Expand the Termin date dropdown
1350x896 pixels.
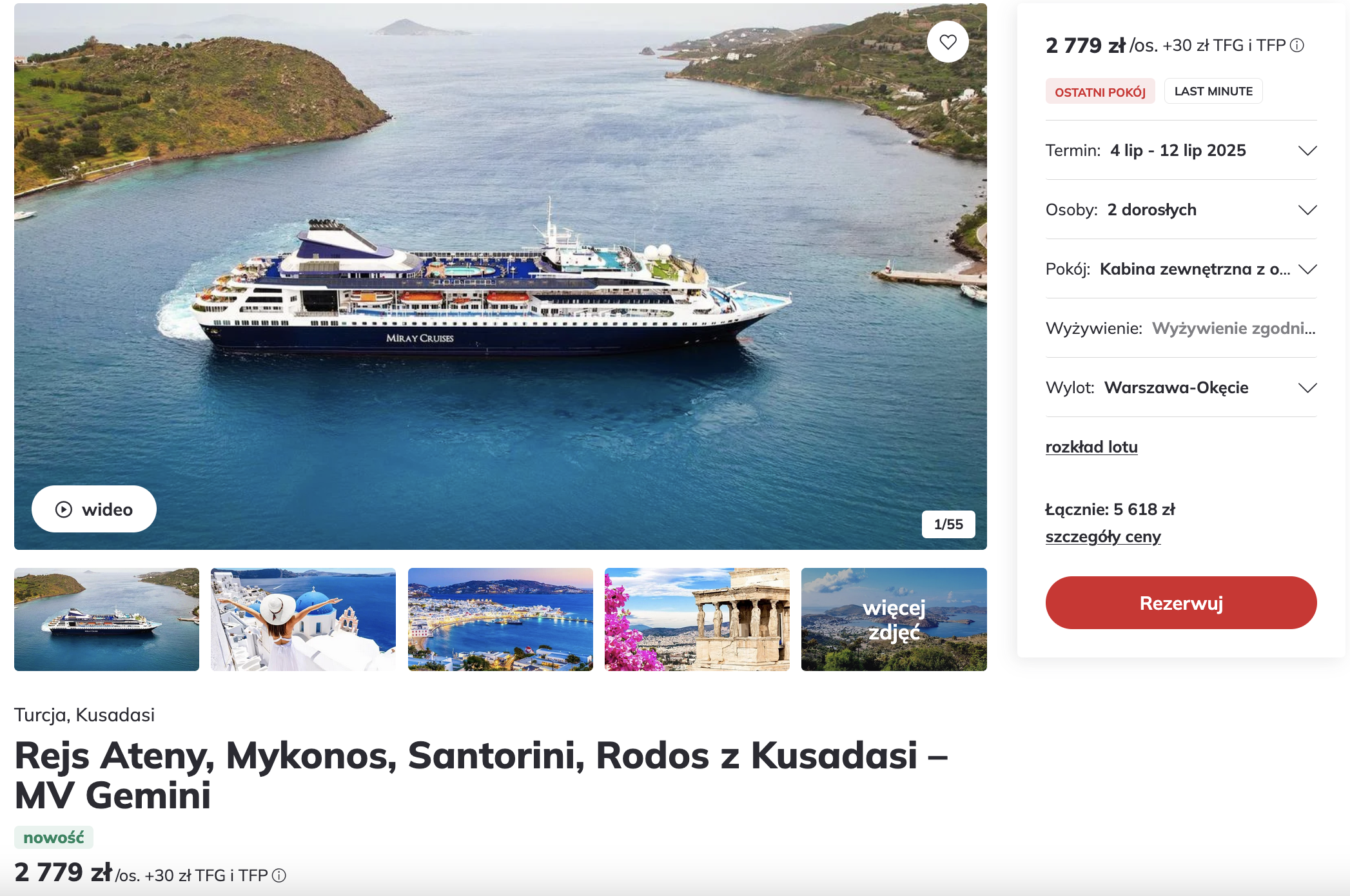pyautogui.click(x=1181, y=150)
